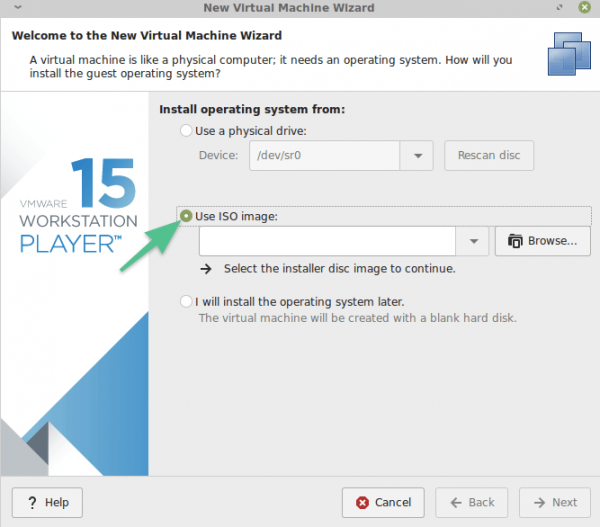
Task: Proceed with the Next button
Action: [555, 502]
